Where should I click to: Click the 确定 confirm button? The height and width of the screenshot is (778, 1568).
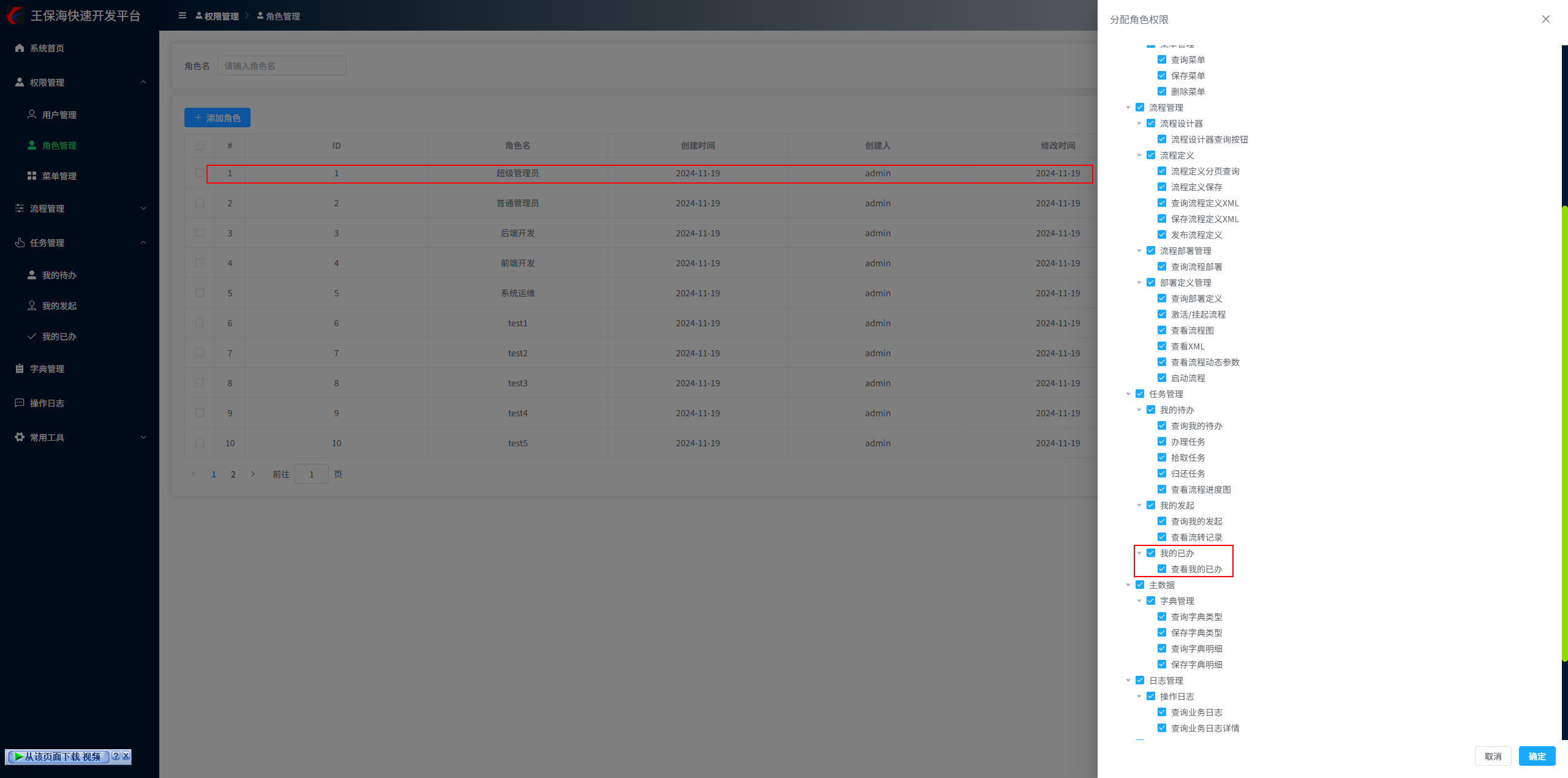coord(1537,756)
